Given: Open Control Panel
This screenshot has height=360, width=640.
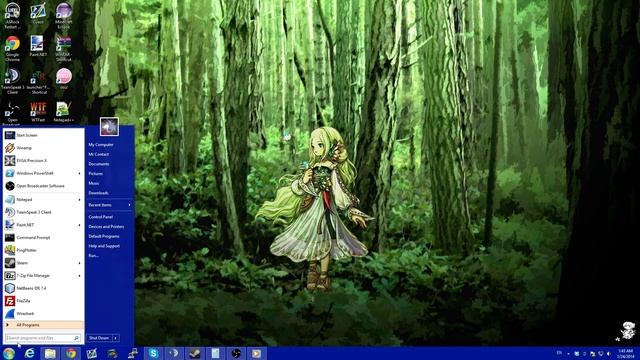Looking at the screenshot, I should pos(100,217).
